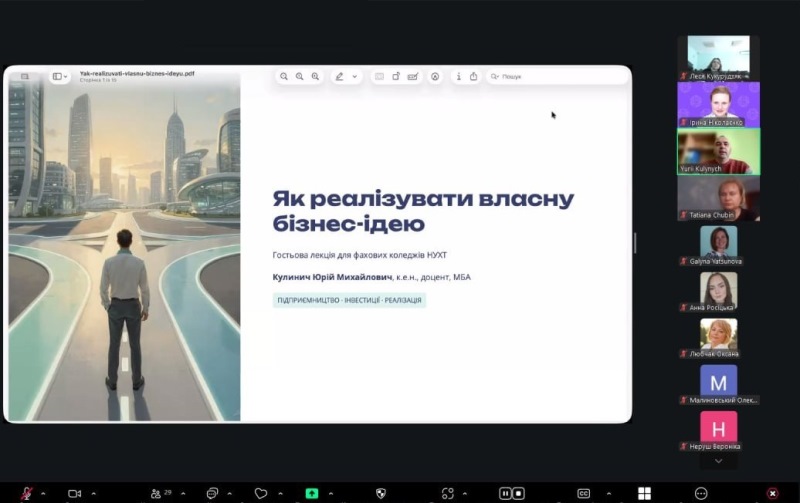Click the first magnifier zoom icon

tap(284, 77)
